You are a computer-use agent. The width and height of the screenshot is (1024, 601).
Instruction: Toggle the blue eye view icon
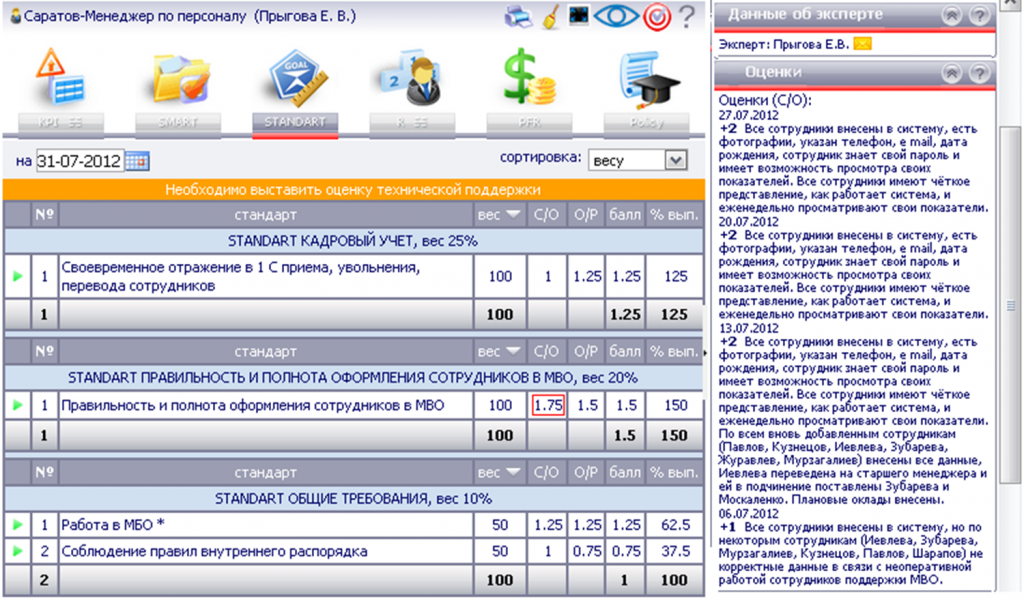point(615,16)
